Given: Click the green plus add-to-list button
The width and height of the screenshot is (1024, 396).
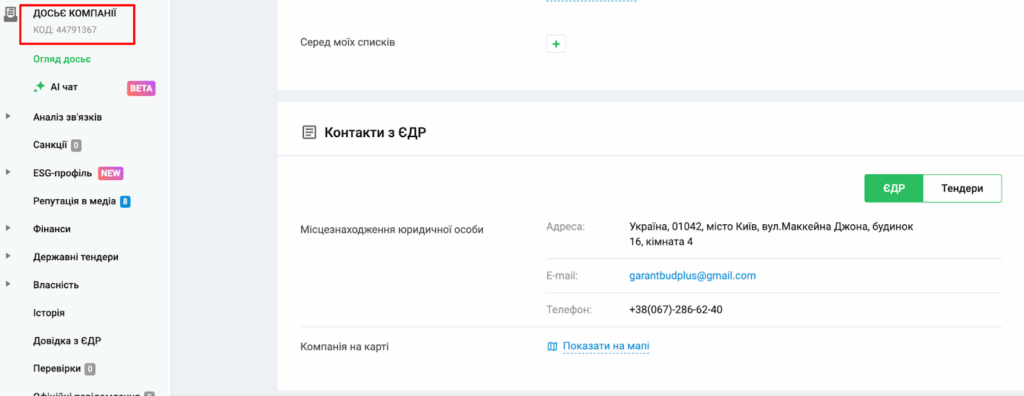Looking at the screenshot, I should [x=556, y=44].
